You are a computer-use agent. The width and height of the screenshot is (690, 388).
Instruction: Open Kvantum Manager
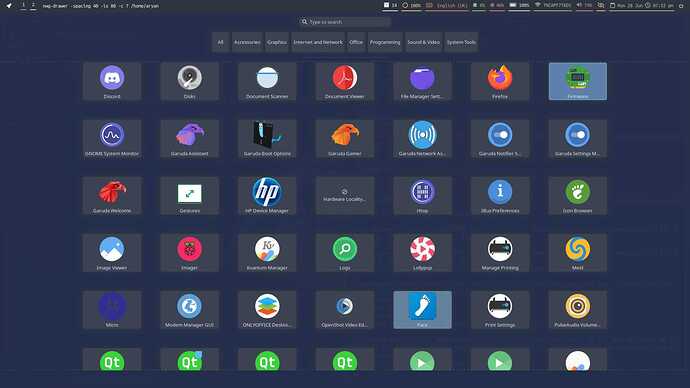click(x=267, y=253)
